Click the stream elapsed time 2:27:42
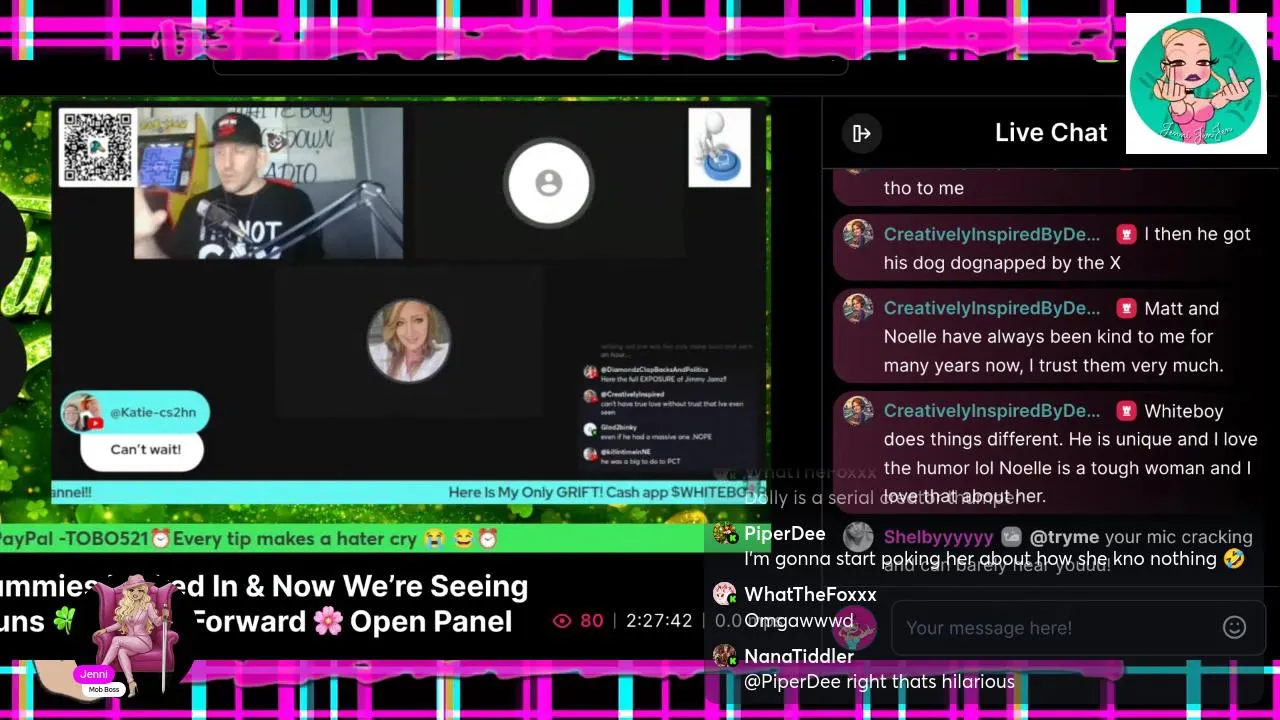 659,621
